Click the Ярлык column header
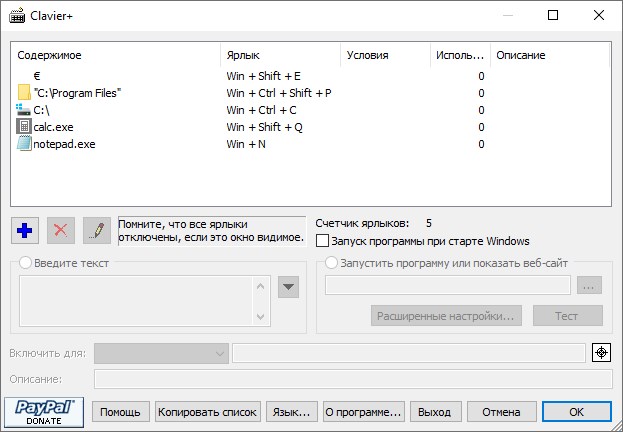This screenshot has width=623, height=432. [280, 55]
